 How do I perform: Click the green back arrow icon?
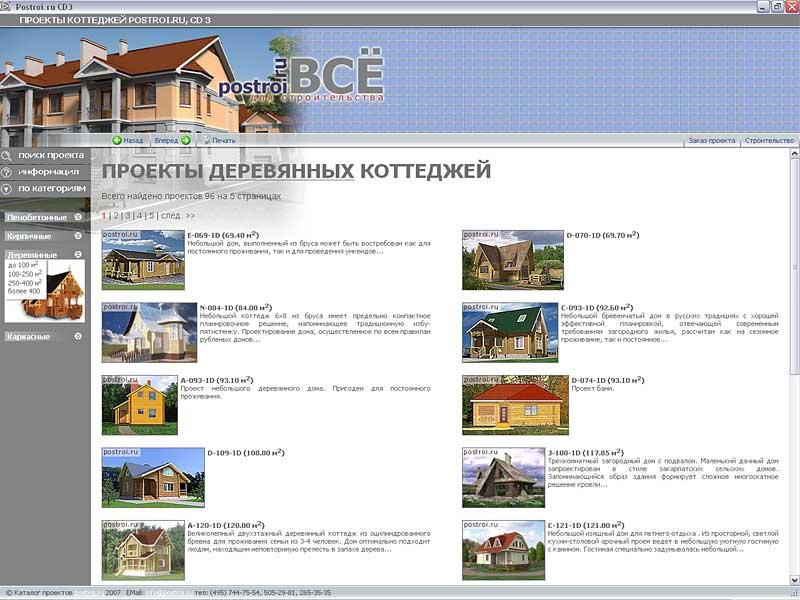click(x=117, y=141)
